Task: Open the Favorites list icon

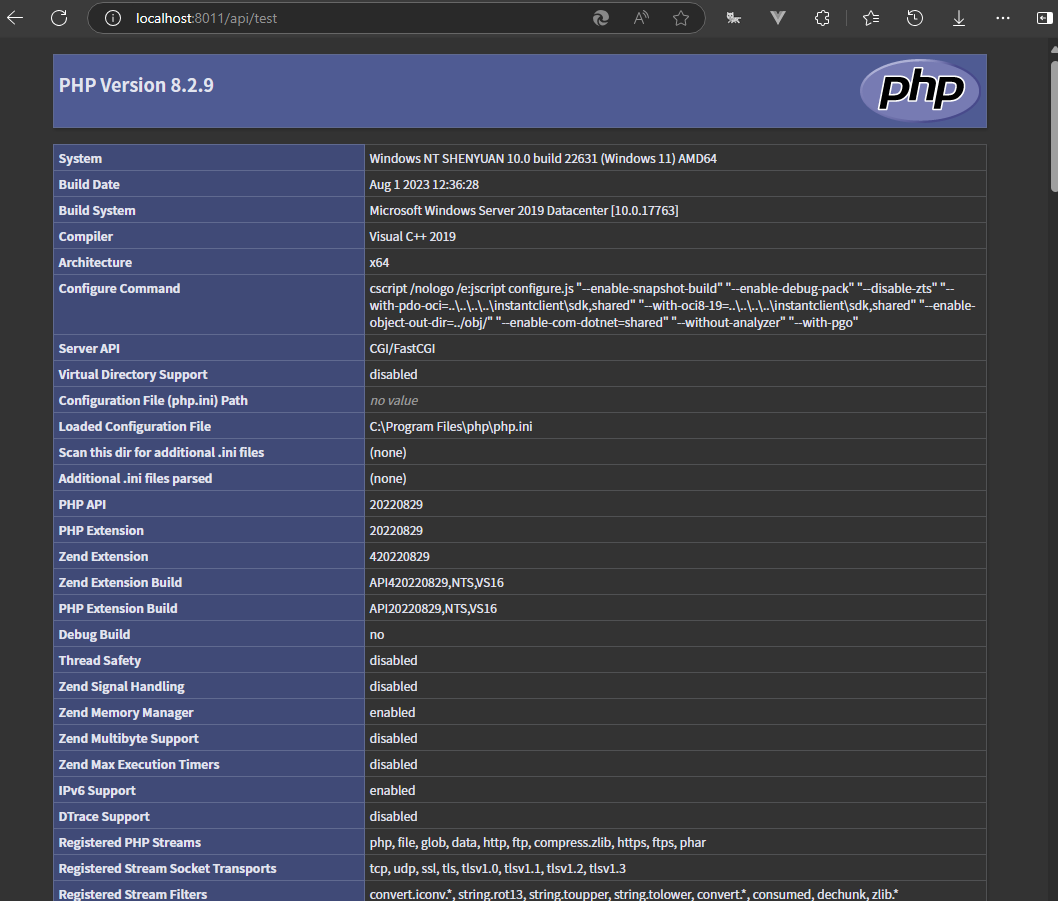Action: pos(870,18)
